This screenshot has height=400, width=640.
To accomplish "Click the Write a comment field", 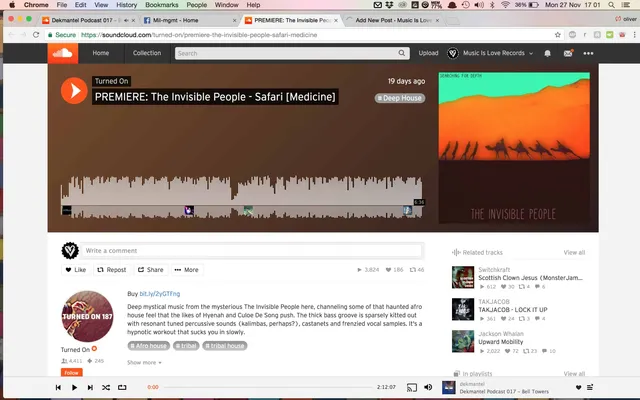I will 251,251.
